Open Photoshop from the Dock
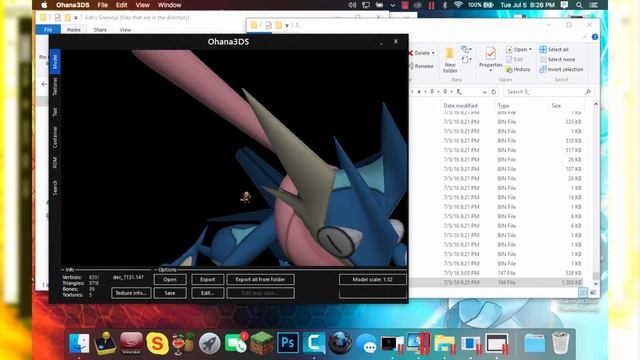 pos(288,343)
